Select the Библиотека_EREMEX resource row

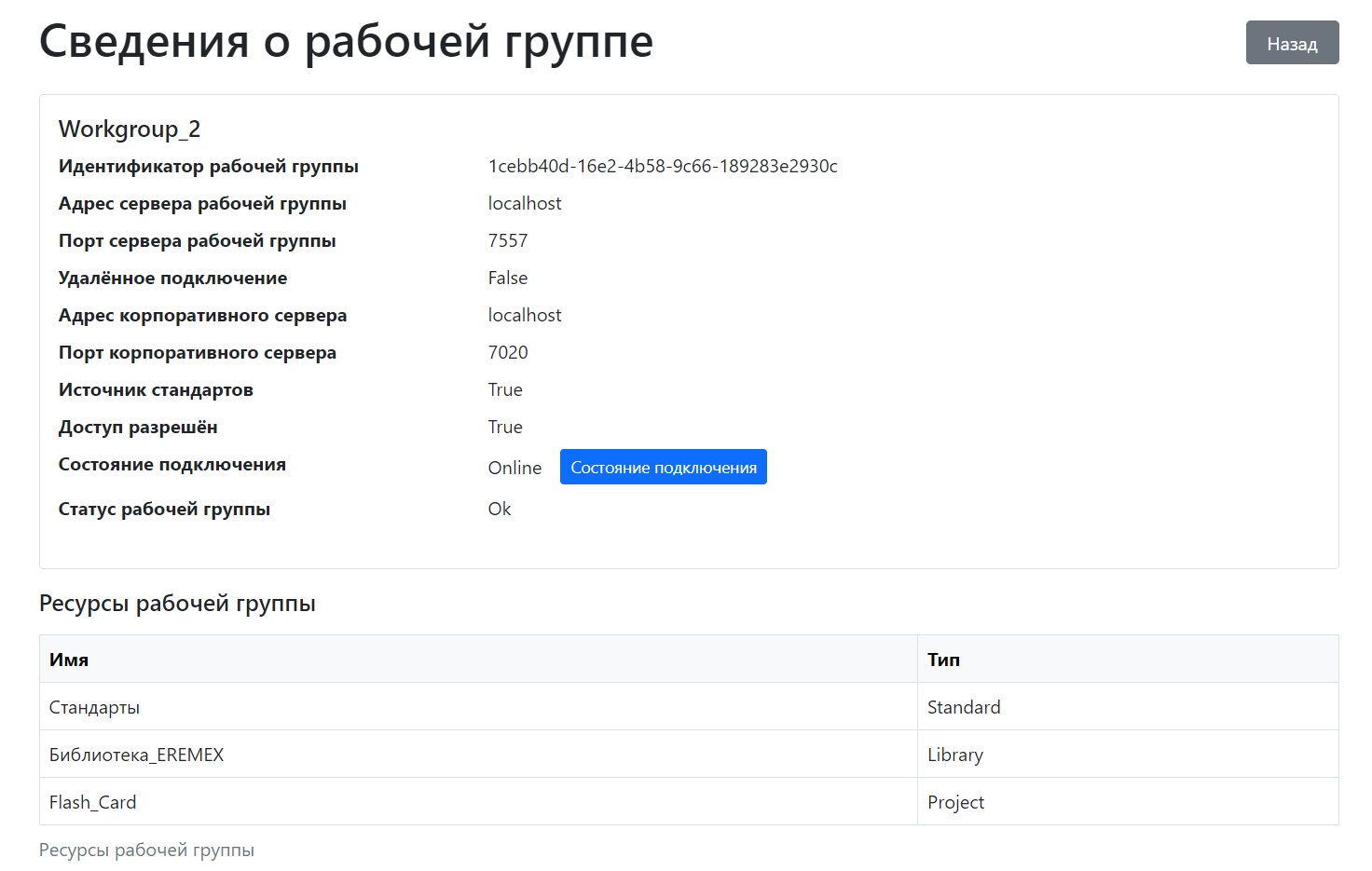[136, 754]
